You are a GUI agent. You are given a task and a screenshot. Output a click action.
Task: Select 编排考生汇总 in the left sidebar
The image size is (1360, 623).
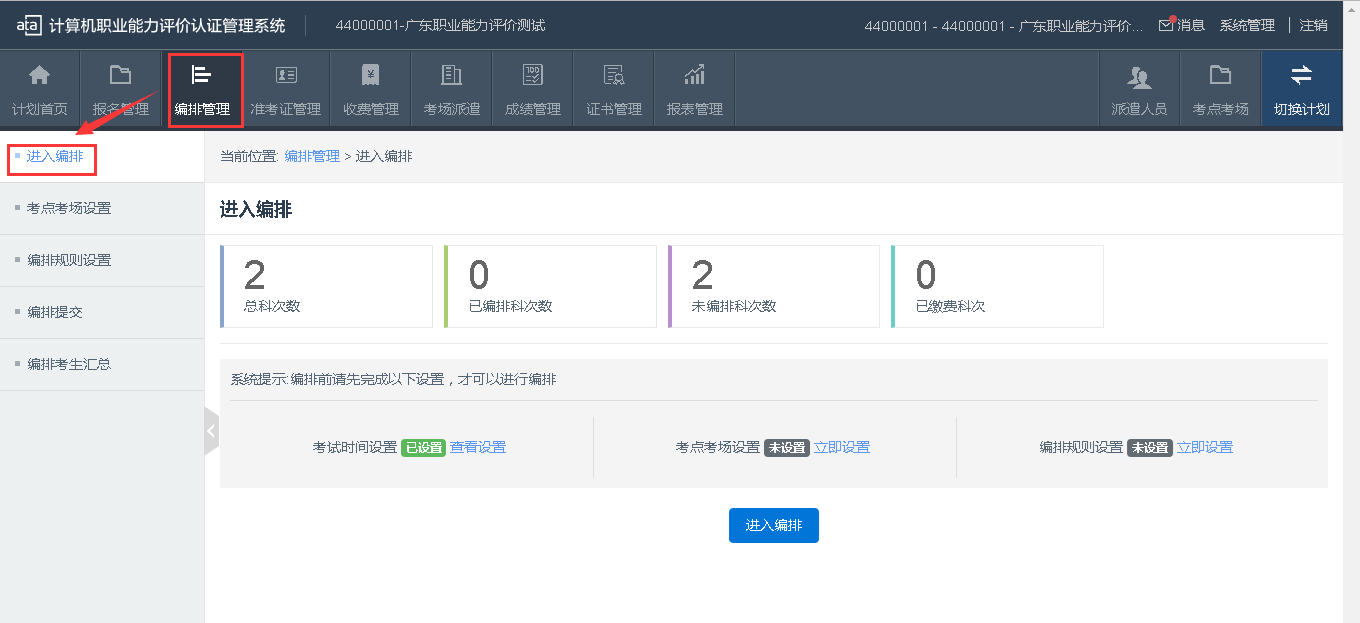(69, 364)
